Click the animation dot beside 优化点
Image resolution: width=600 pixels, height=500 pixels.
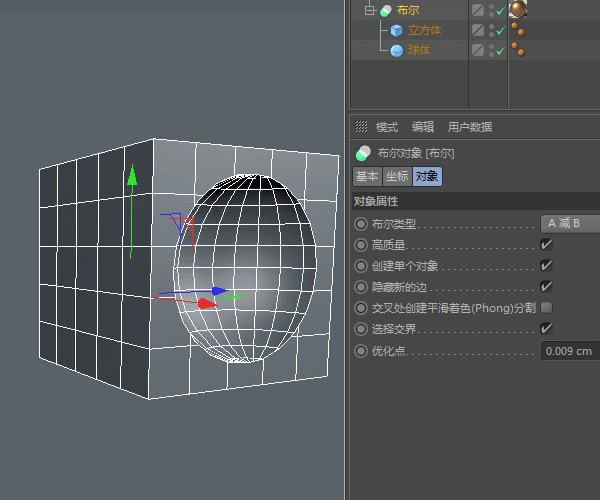coord(361,351)
